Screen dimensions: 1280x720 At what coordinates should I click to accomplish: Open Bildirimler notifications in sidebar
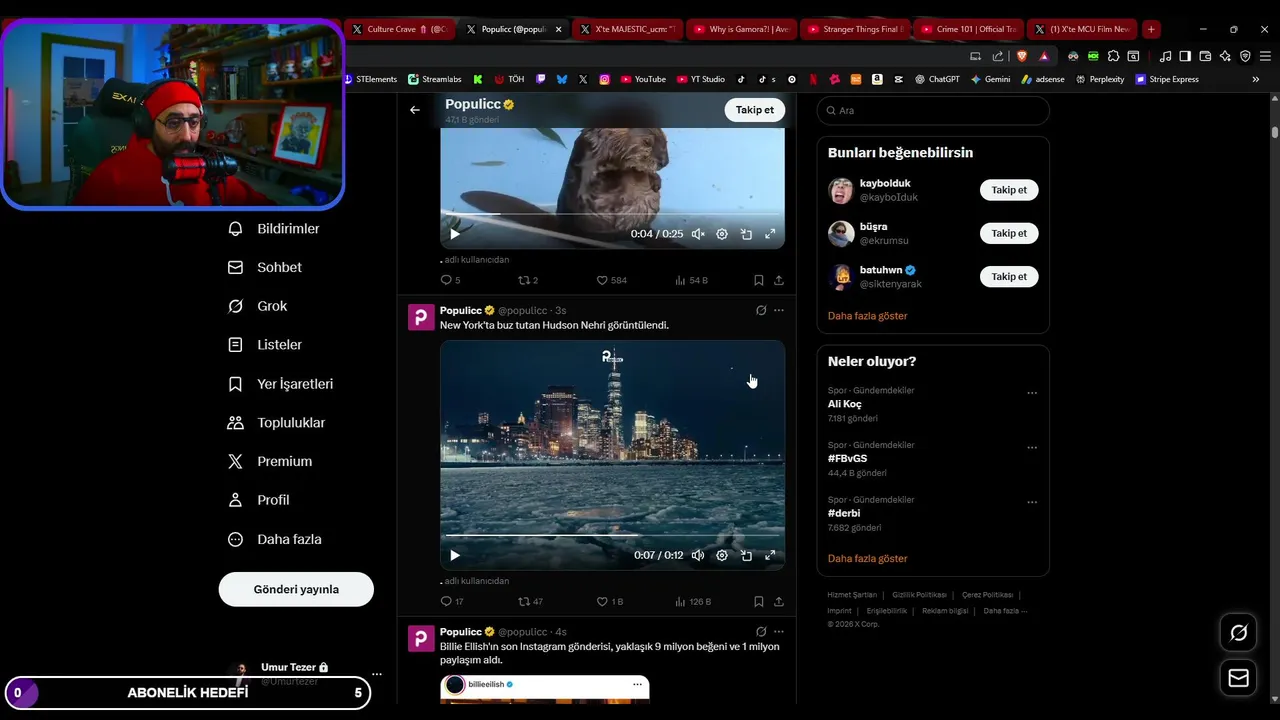click(274, 229)
